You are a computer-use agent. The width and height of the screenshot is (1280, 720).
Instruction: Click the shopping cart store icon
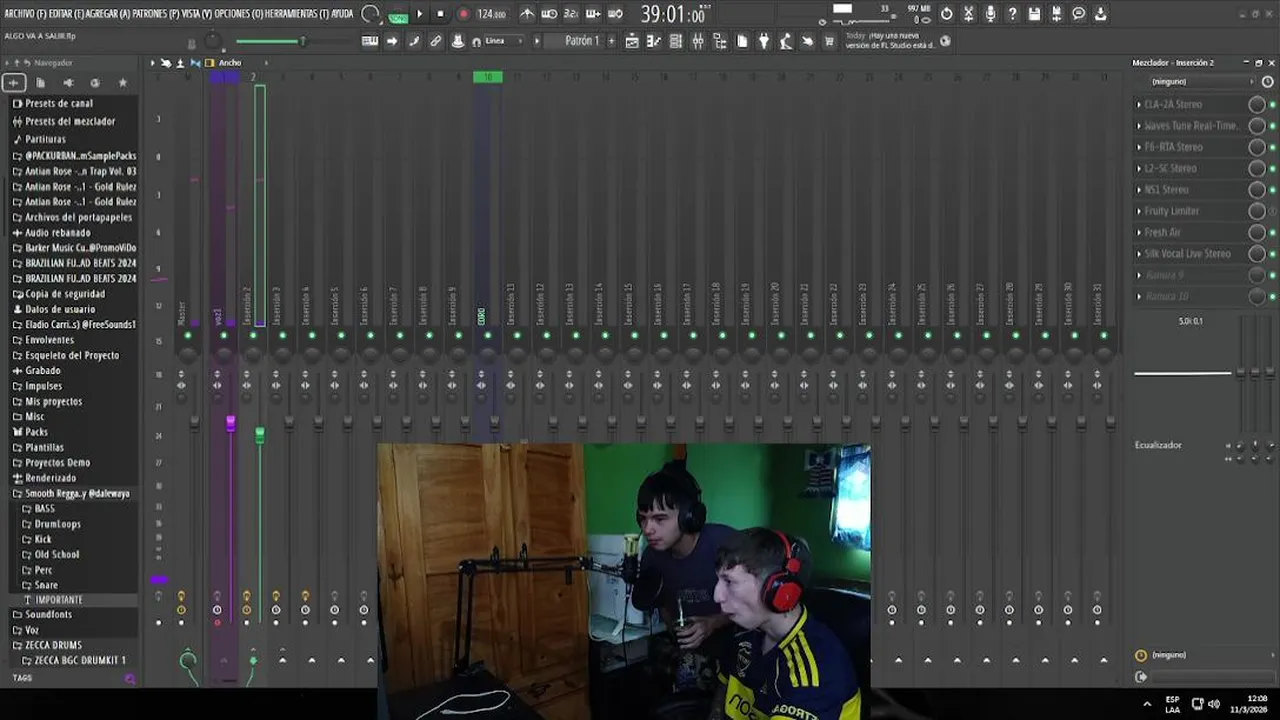pos(829,41)
